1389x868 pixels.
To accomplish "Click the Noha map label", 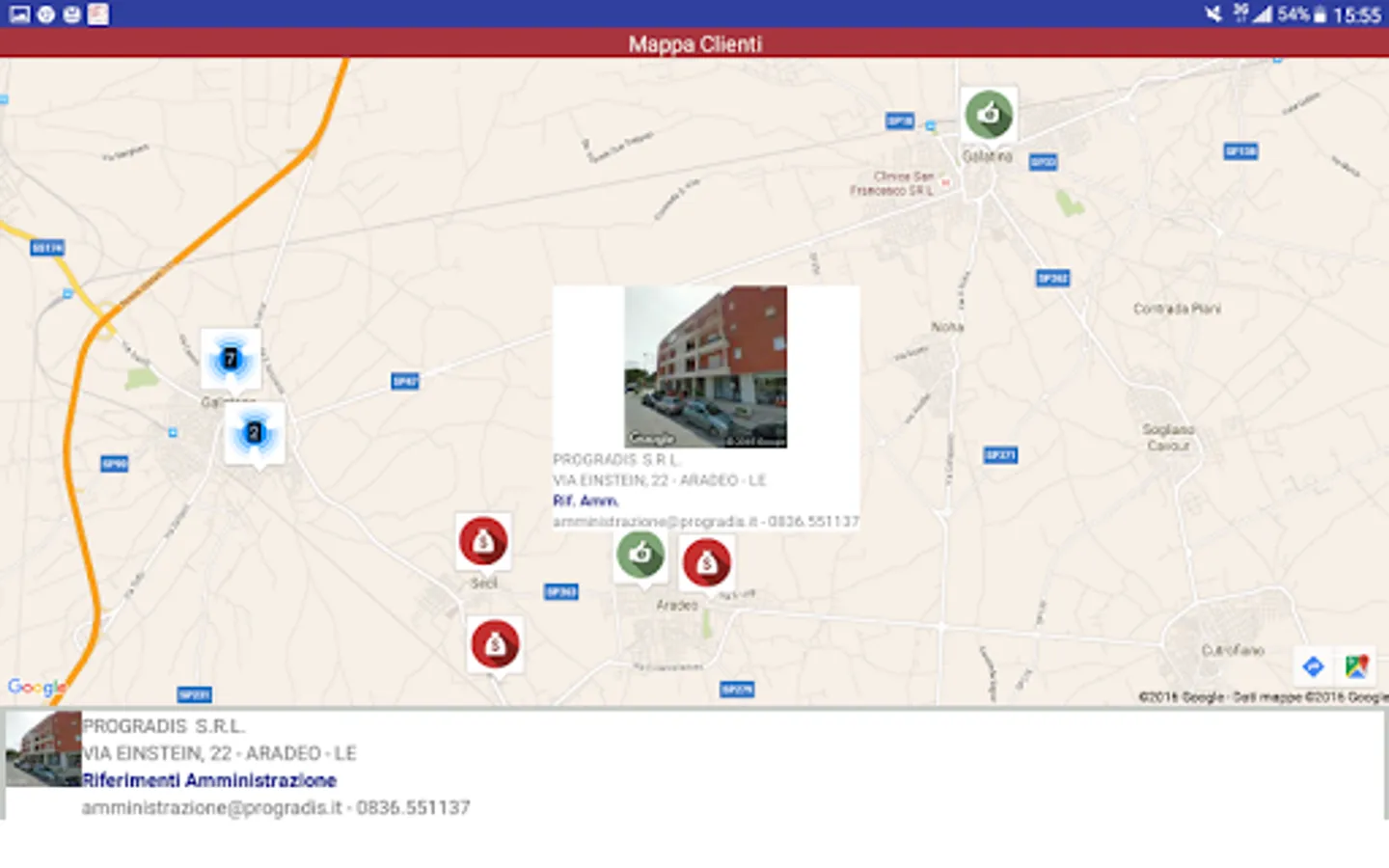I will 947,327.
